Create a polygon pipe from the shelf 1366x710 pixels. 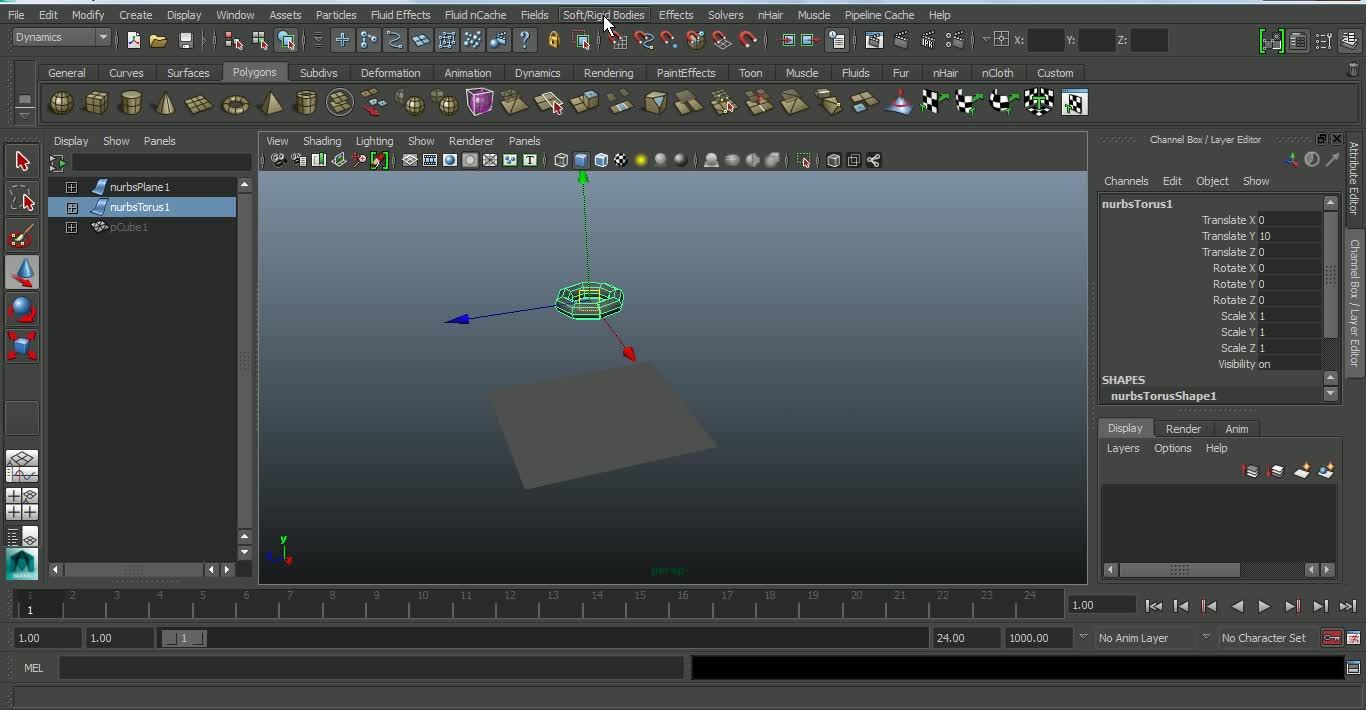[305, 103]
